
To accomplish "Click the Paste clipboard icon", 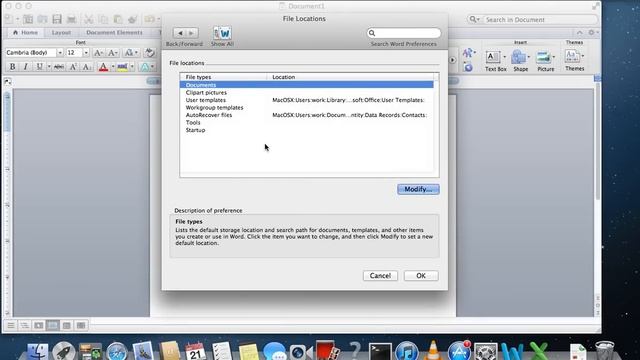I will coord(118,19).
